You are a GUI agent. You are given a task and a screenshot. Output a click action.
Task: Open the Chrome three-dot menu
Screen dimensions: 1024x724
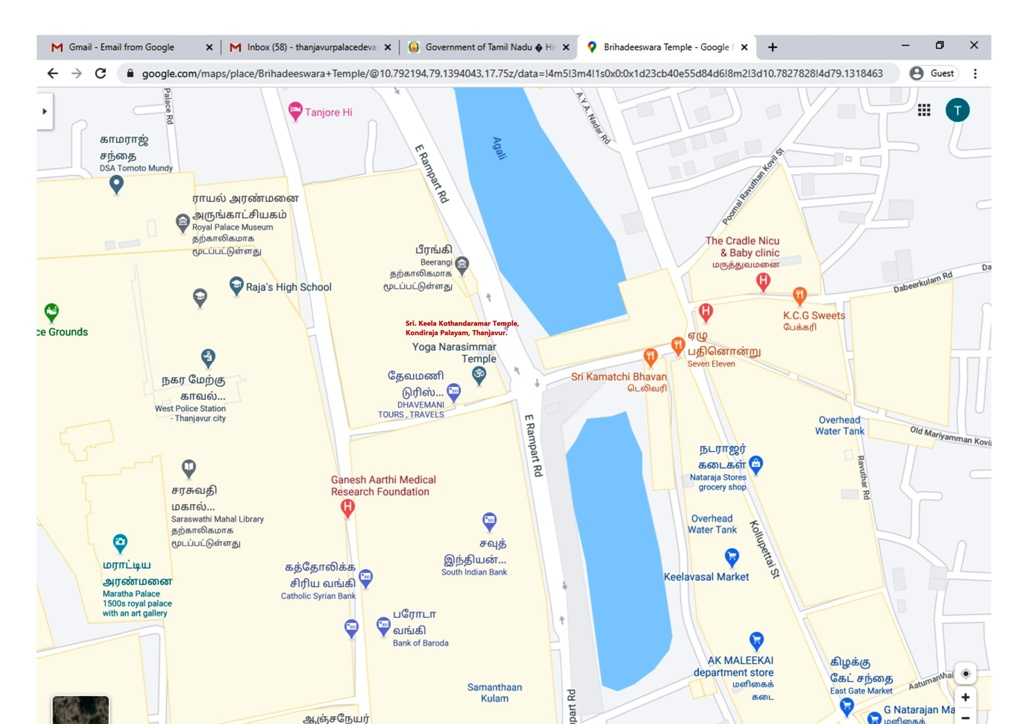[x=975, y=73]
